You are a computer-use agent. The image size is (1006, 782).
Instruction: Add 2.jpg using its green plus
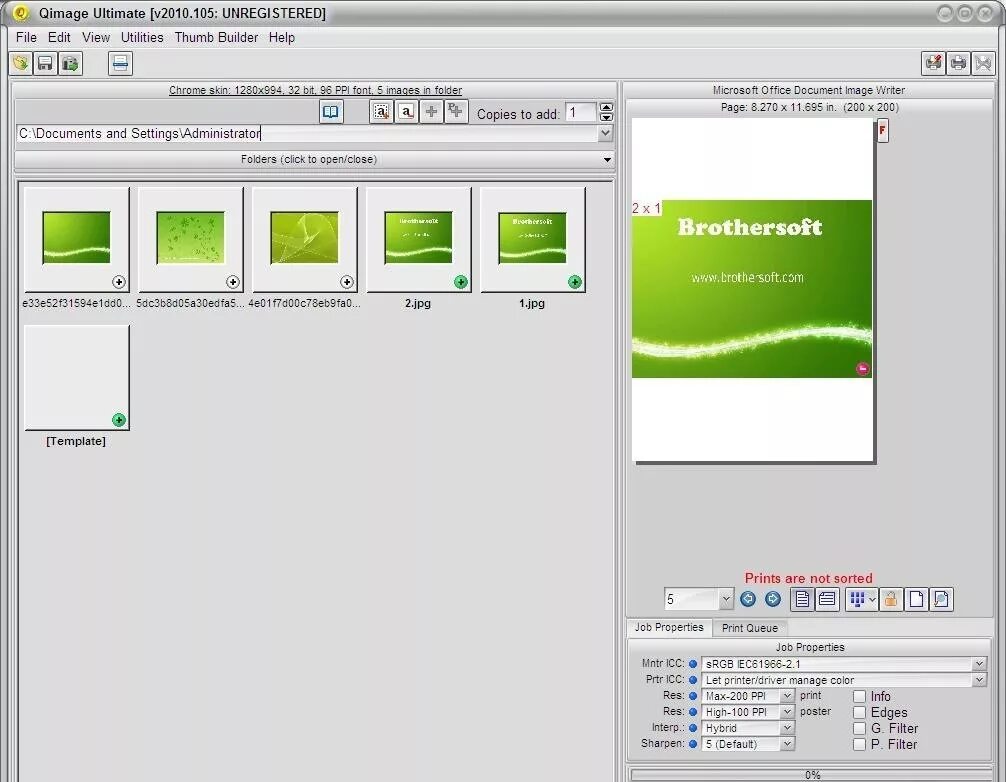461,282
